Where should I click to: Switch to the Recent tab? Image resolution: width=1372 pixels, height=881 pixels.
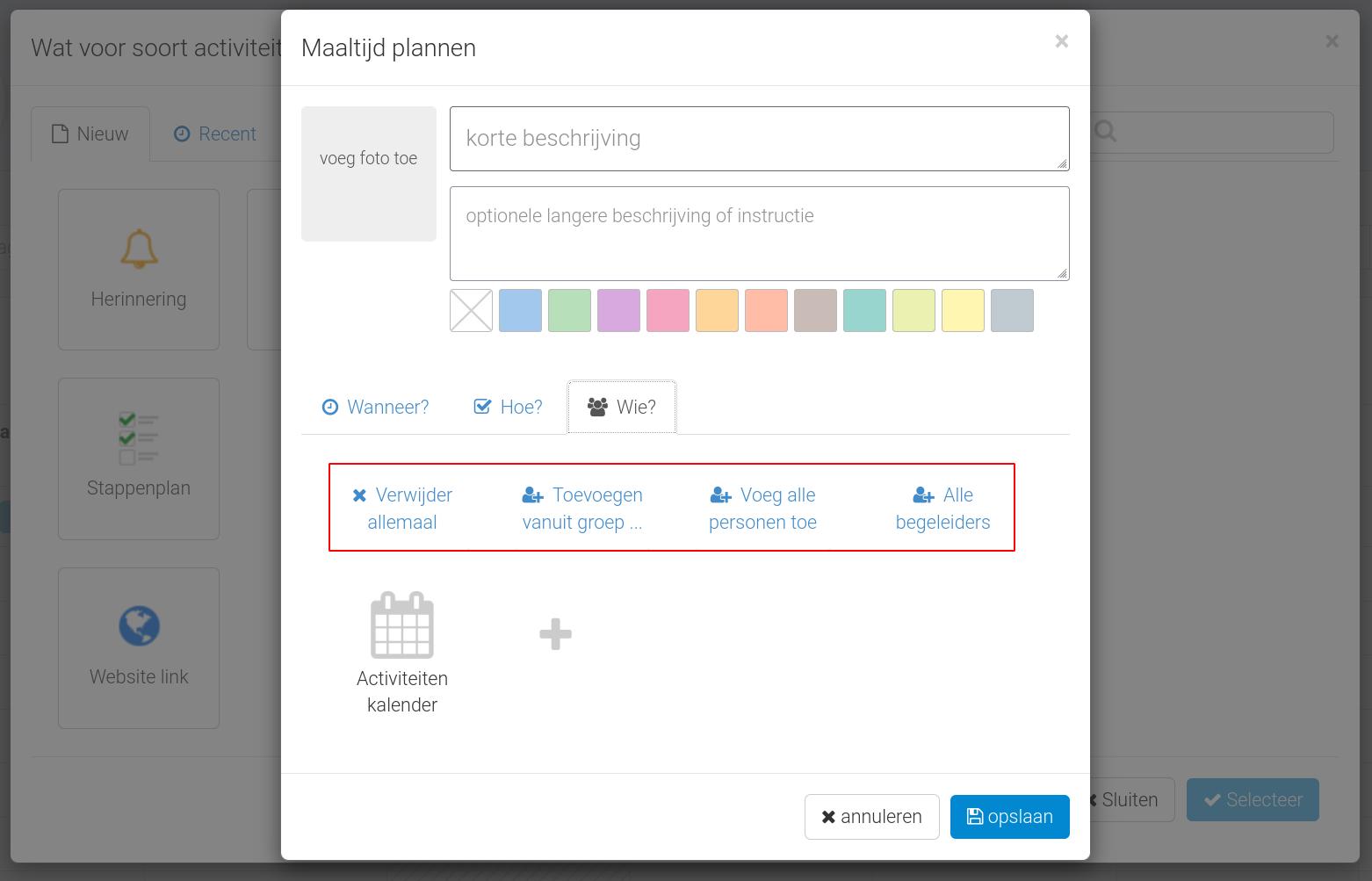click(x=215, y=134)
